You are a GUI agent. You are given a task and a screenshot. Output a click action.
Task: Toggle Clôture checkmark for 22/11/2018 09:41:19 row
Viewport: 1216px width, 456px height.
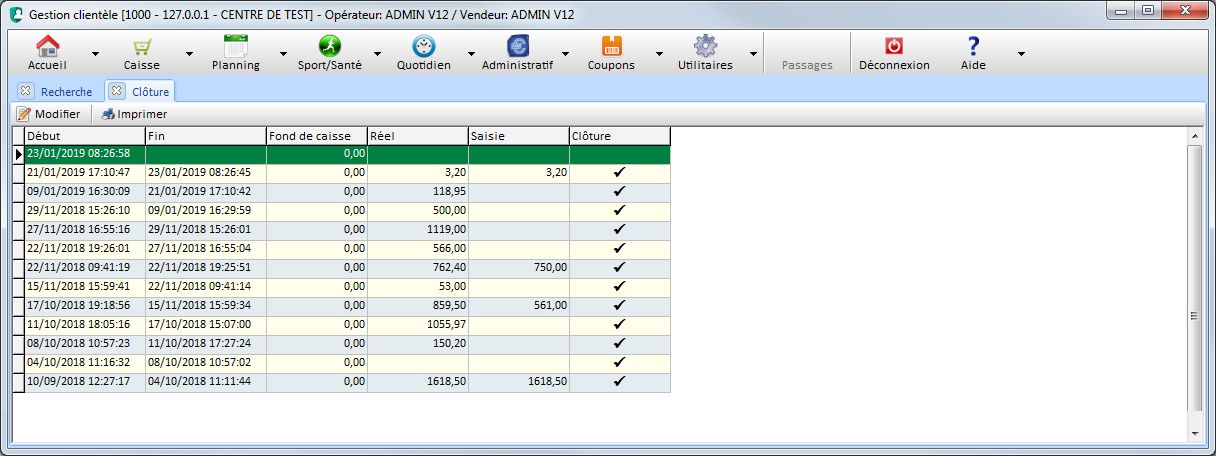coord(619,267)
